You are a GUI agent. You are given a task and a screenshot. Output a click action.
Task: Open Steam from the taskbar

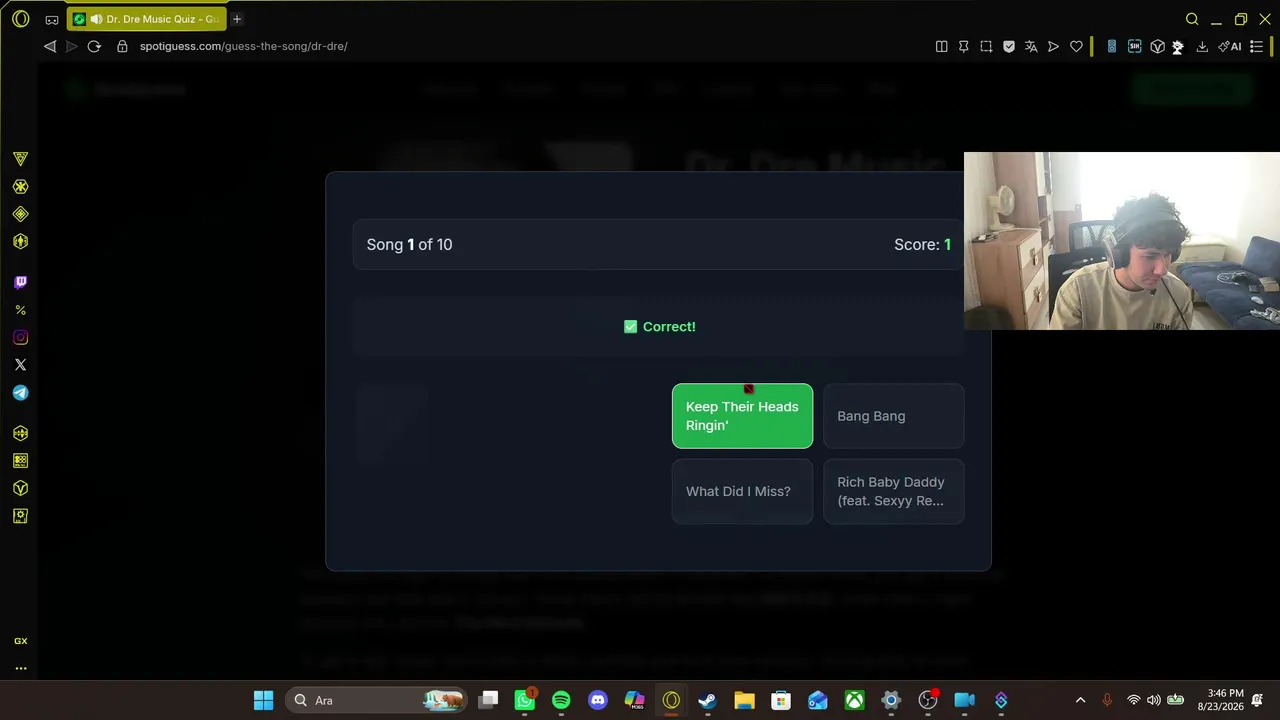tap(708, 700)
